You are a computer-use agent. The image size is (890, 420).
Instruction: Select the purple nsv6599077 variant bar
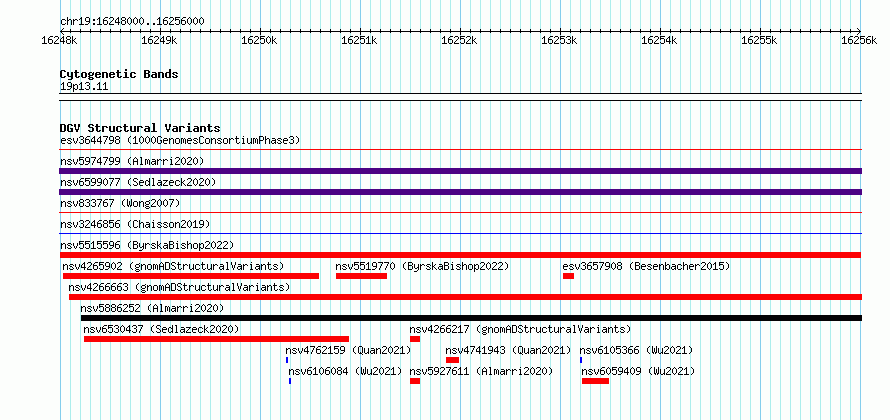(461, 192)
